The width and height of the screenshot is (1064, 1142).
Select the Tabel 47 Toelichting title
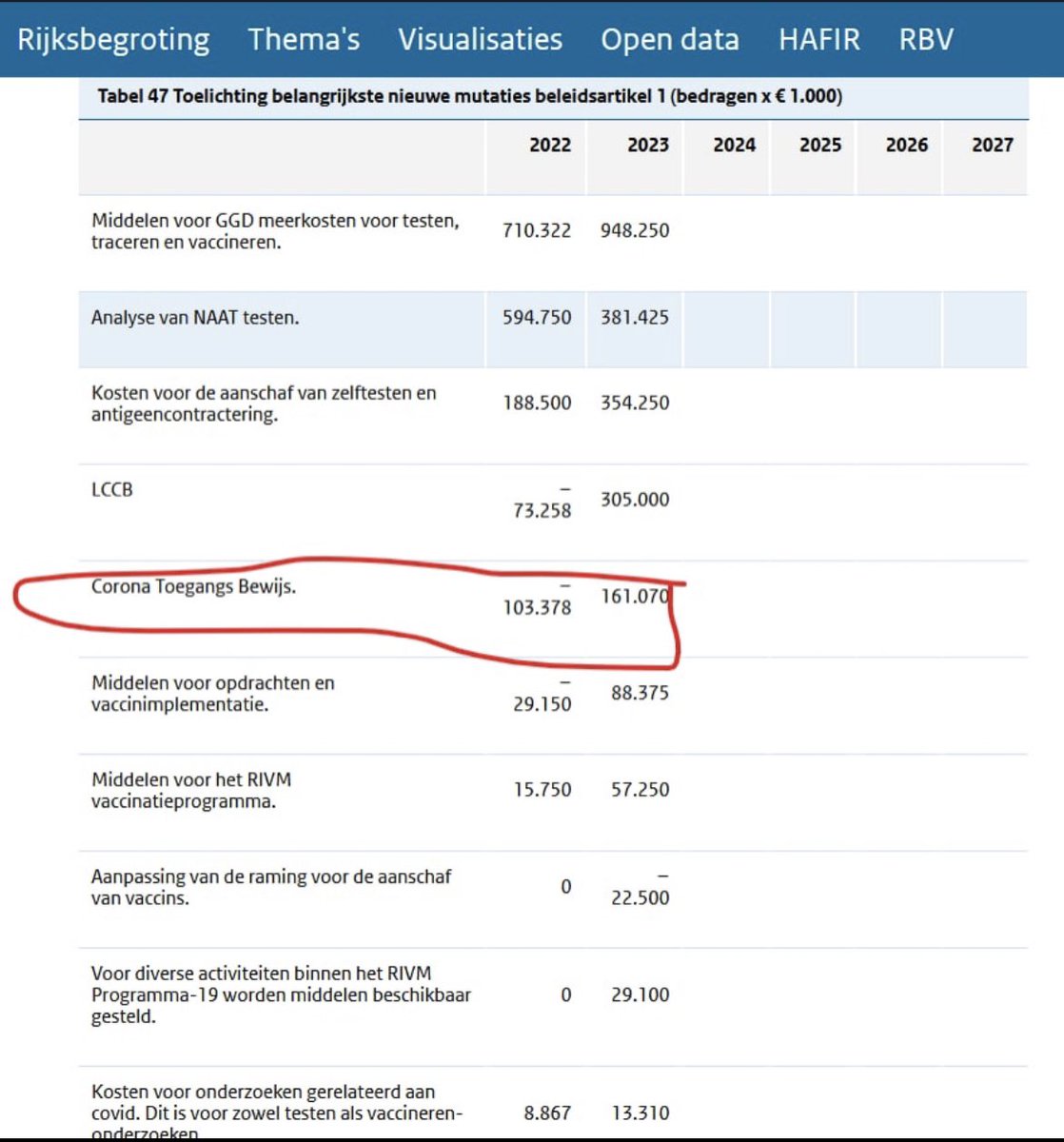(x=470, y=96)
